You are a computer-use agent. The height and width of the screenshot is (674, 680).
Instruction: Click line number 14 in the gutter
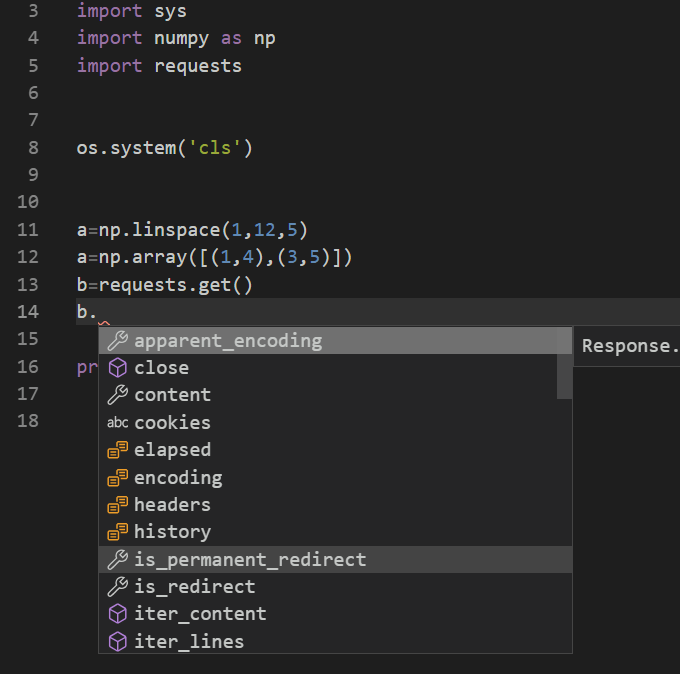[x=28, y=312]
